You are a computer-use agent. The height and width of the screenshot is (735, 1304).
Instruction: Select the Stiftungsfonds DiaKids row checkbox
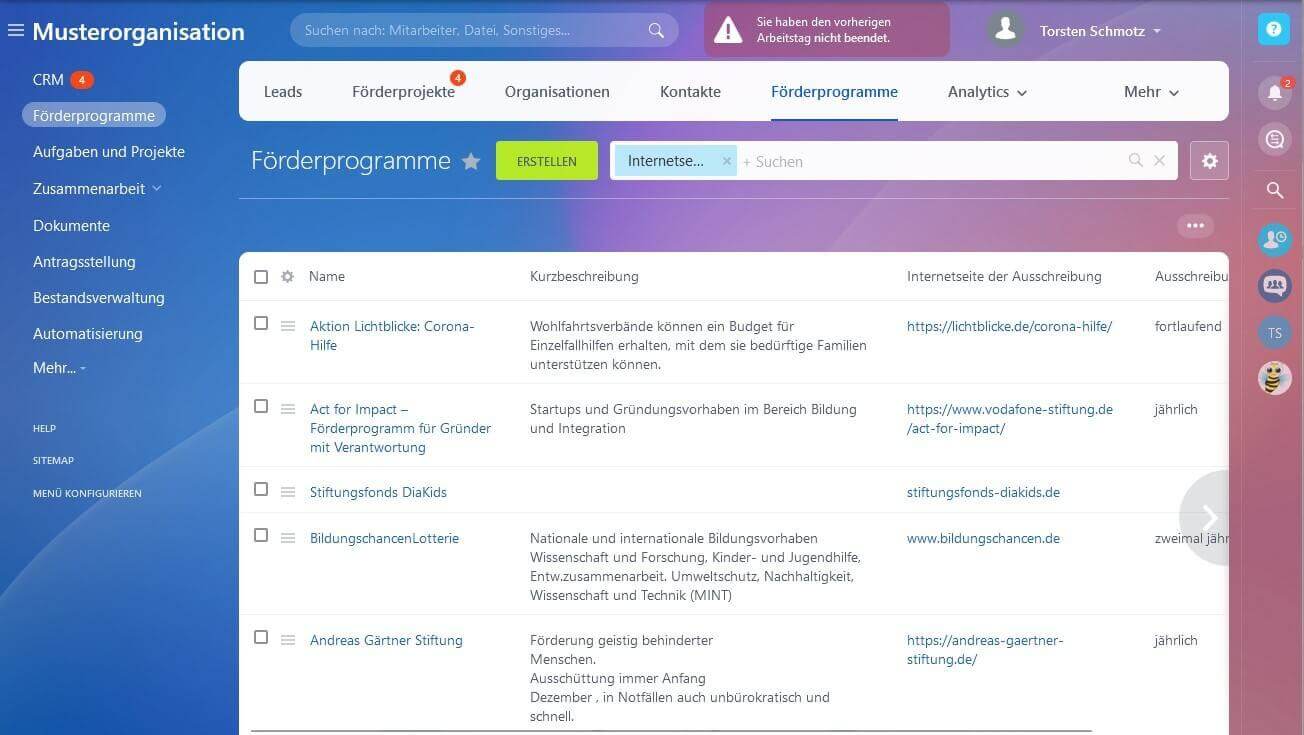click(261, 490)
